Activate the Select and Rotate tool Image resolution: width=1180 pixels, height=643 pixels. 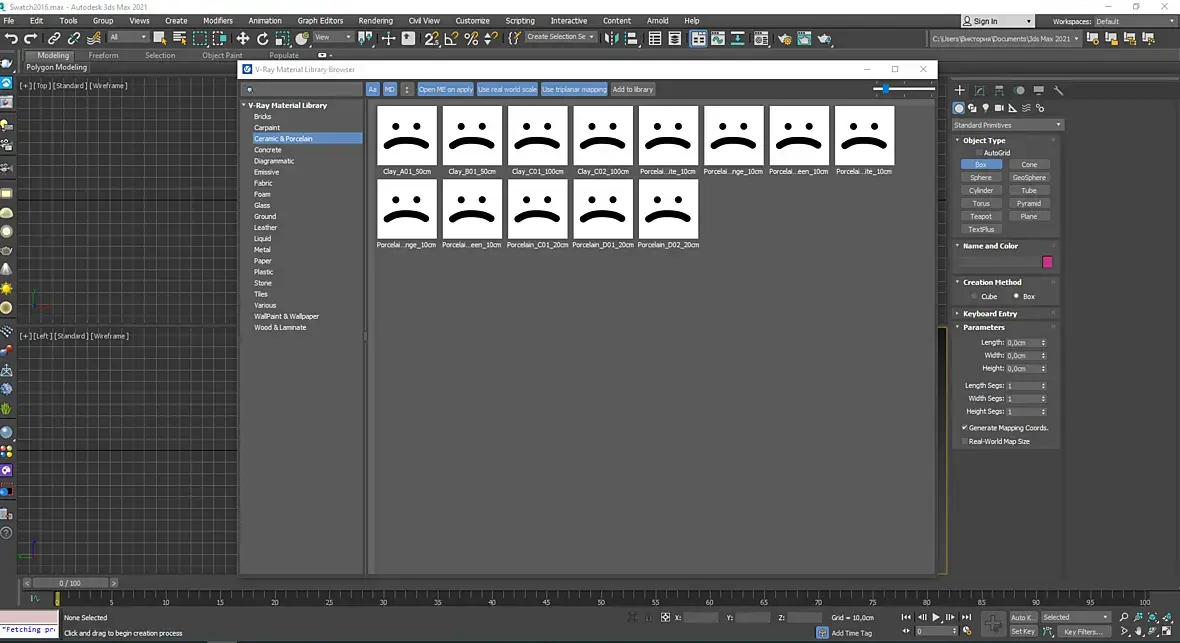pyautogui.click(x=262, y=38)
